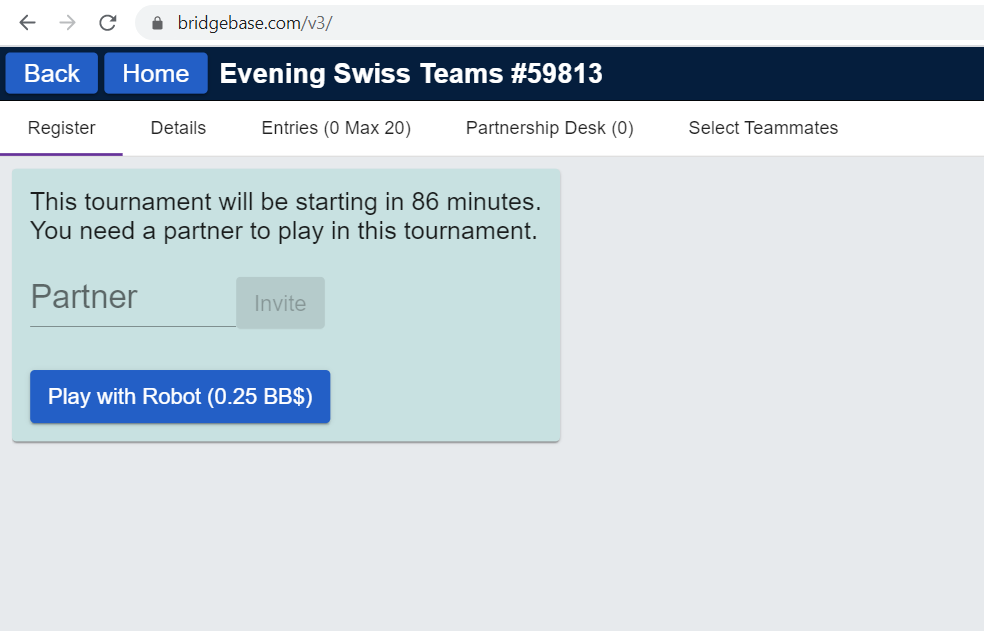This screenshot has width=984, height=631.
Task: Click empty space in the navy header bar
Action: tap(791, 73)
